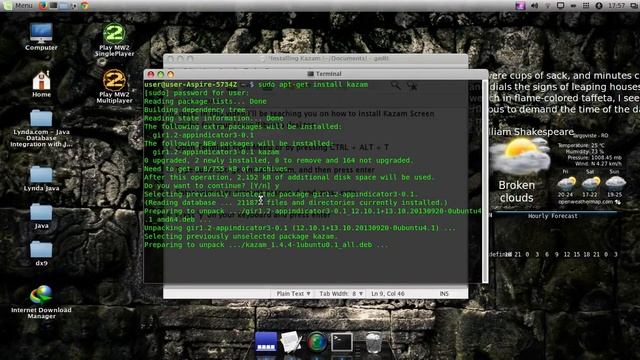Click the Friday forecast icon in the weather widget
The height and width of the screenshot is (360, 640).
point(566,183)
